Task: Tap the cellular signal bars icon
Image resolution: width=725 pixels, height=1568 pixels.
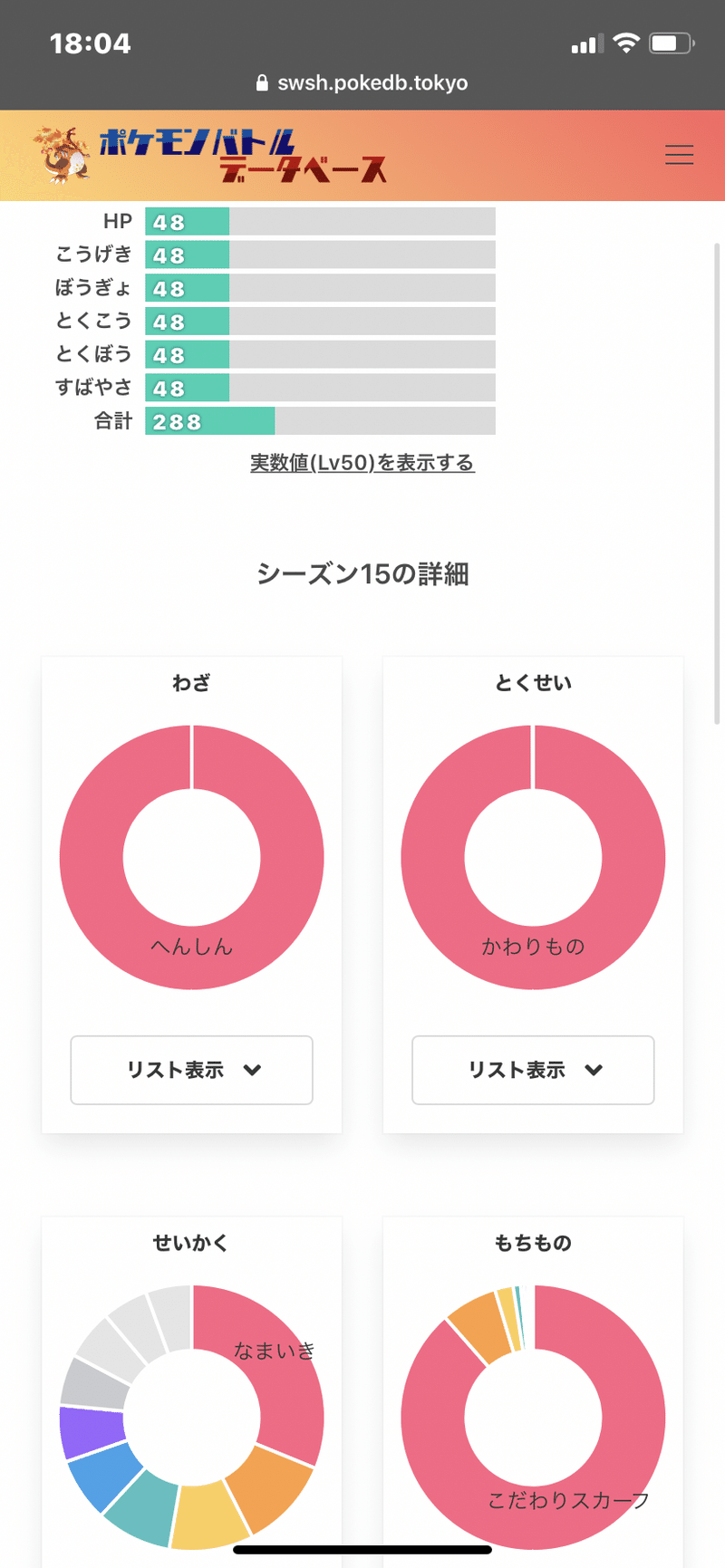Action: point(586,44)
